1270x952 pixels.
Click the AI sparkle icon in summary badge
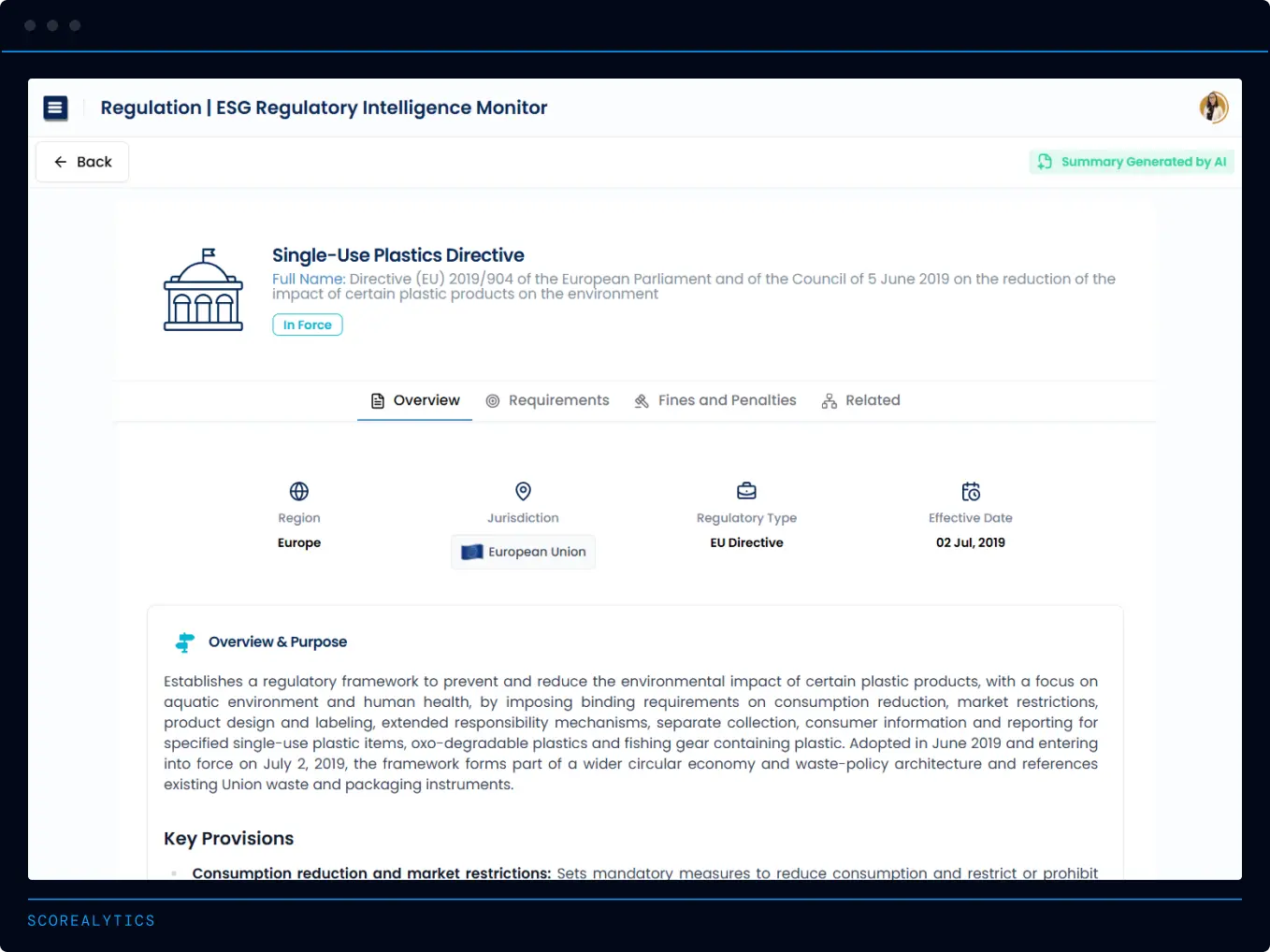pyautogui.click(x=1045, y=162)
